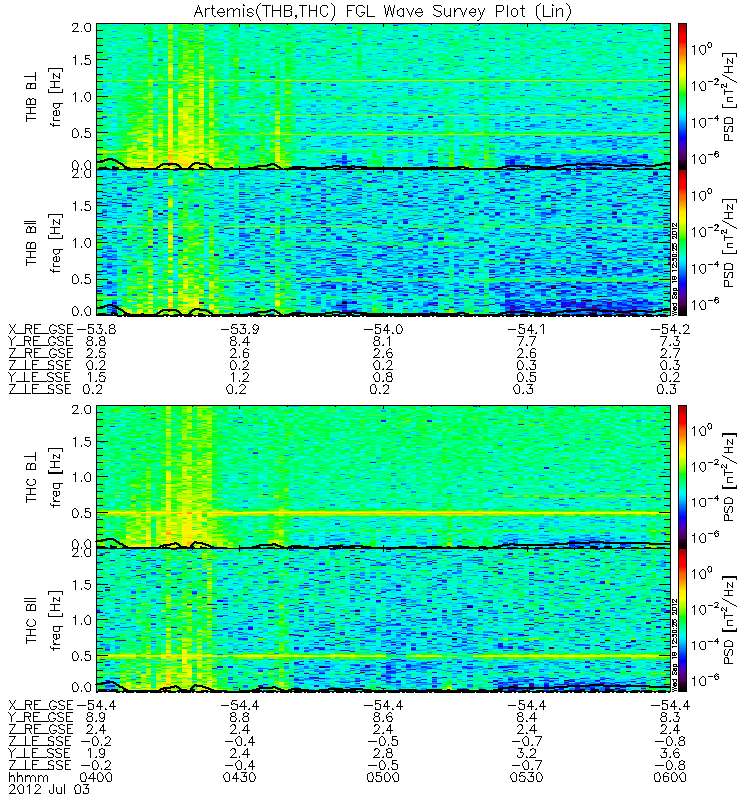
Task: Click the Y_LE_SSE value '3.2'
Action: pos(526,754)
